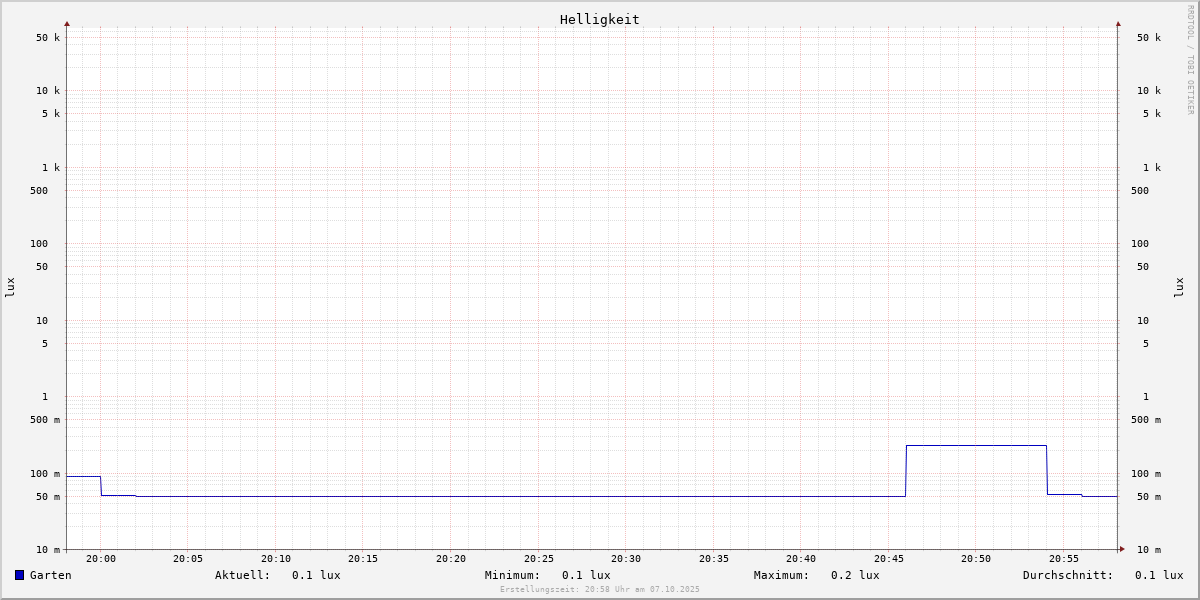
Task: Click the right vertical lux axis label
Action: (1179, 287)
